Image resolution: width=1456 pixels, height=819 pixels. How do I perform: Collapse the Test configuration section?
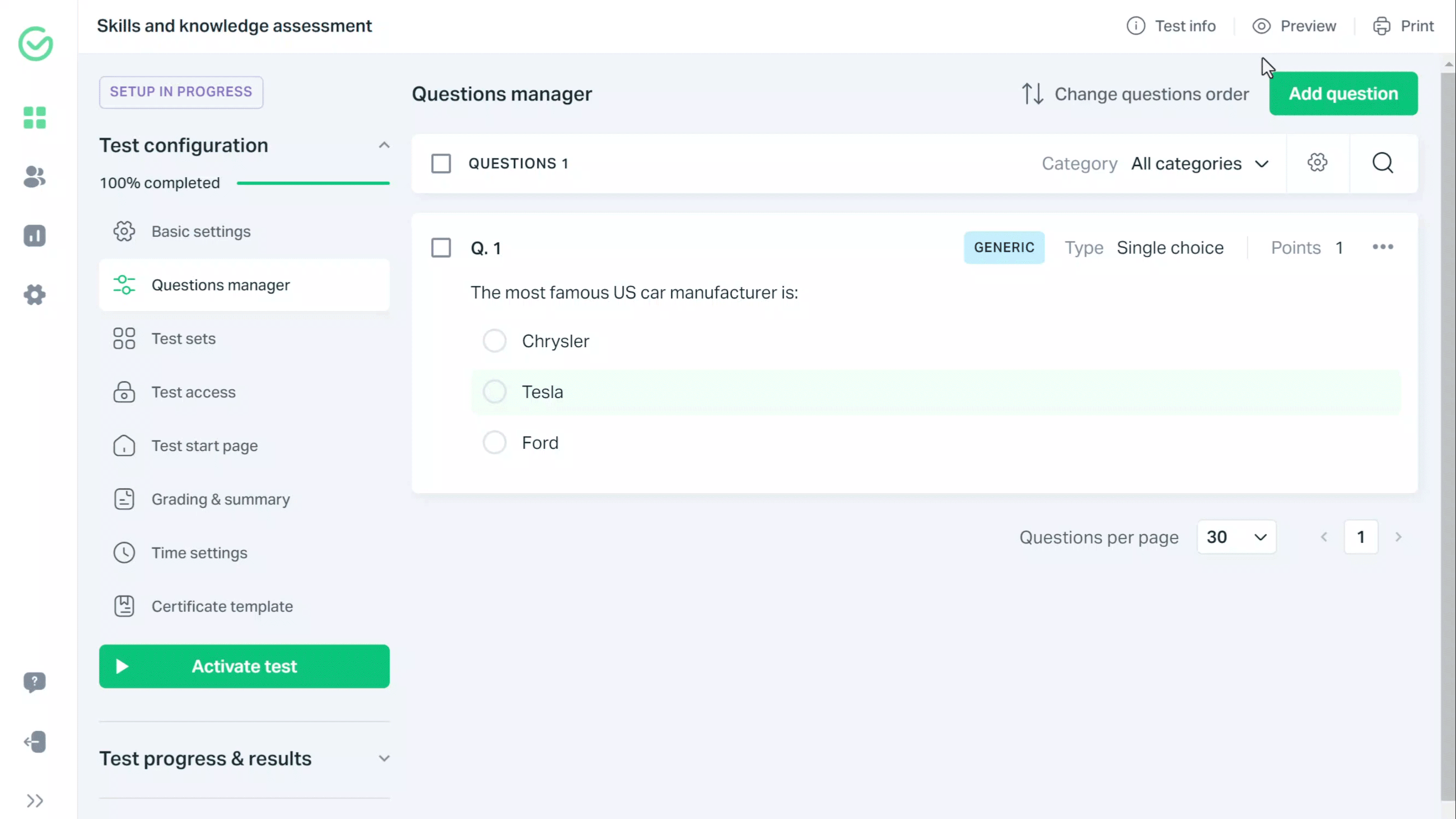click(x=384, y=145)
